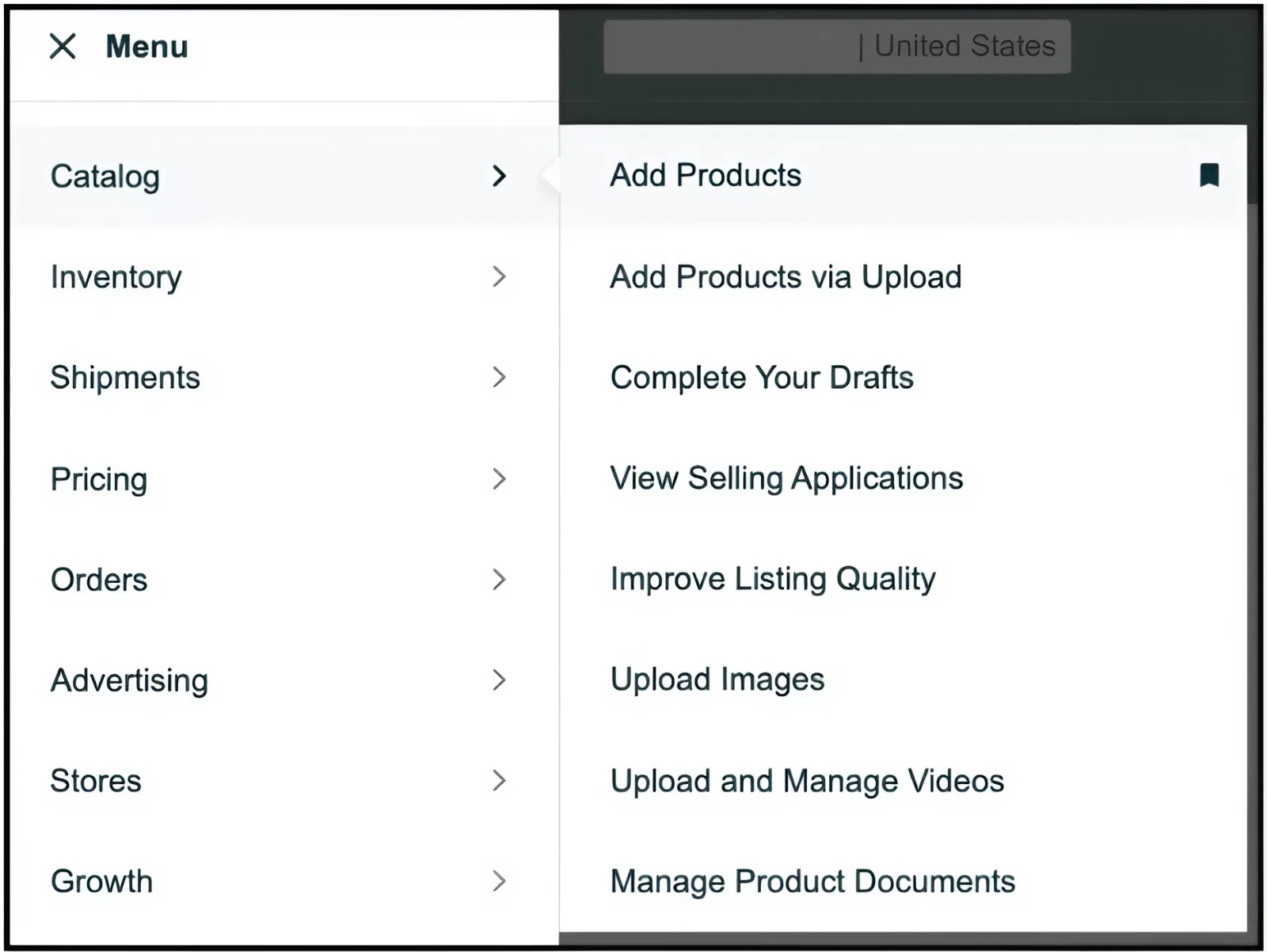Select Upload Images option
This screenshot has height=952, width=1267.
717,680
